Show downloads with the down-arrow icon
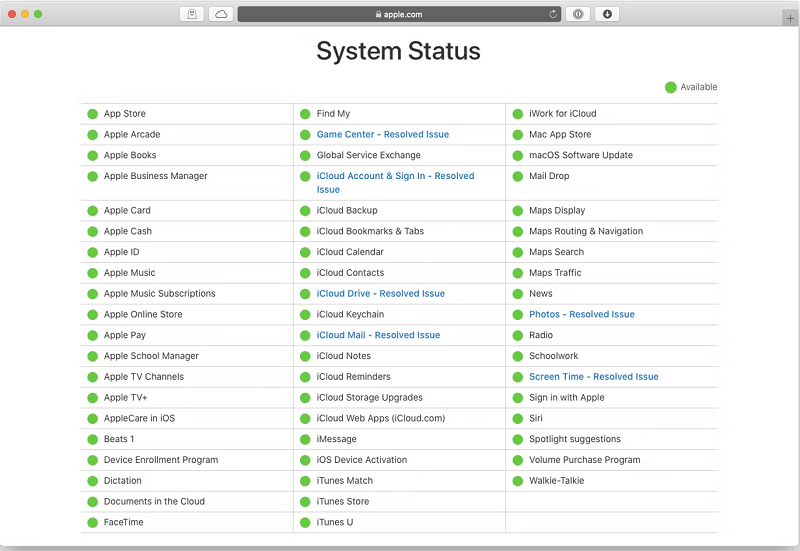This screenshot has width=800, height=551. 607,14
